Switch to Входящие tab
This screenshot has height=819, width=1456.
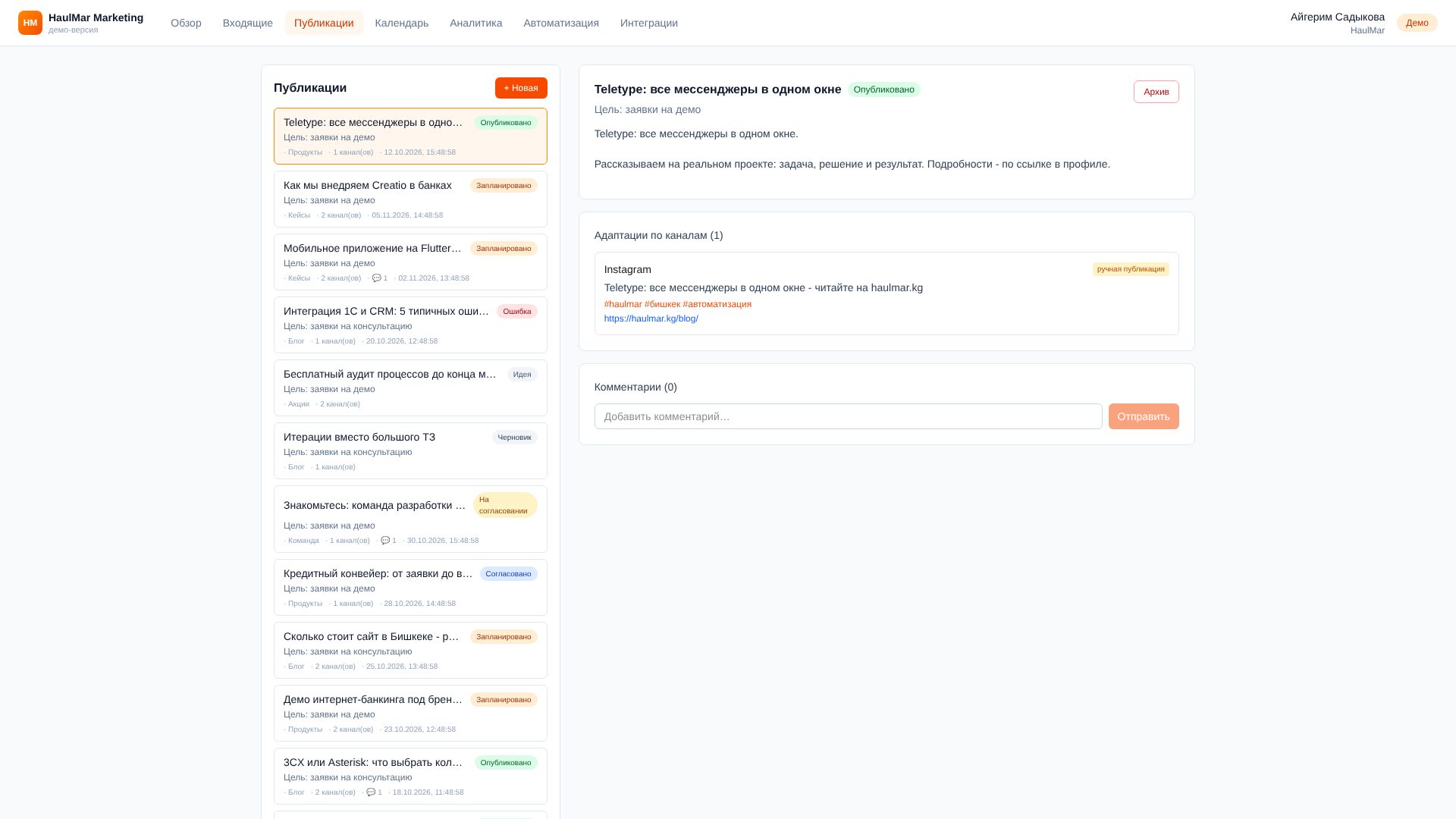[248, 23]
